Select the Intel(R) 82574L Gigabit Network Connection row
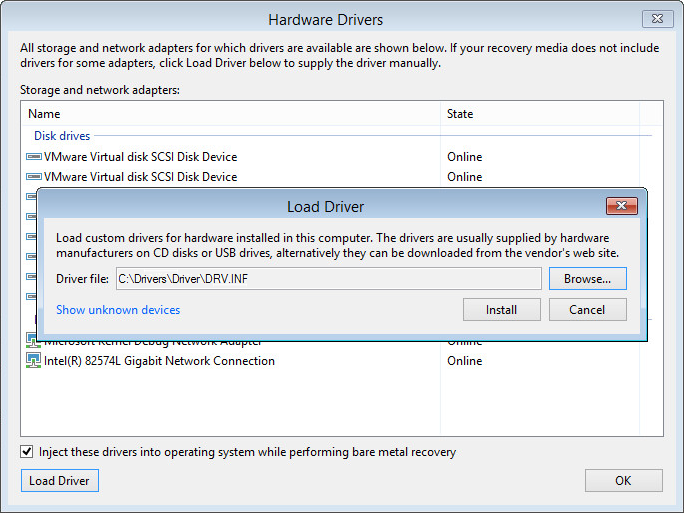Image resolution: width=684 pixels, height=513 pixels. point(159,361)
